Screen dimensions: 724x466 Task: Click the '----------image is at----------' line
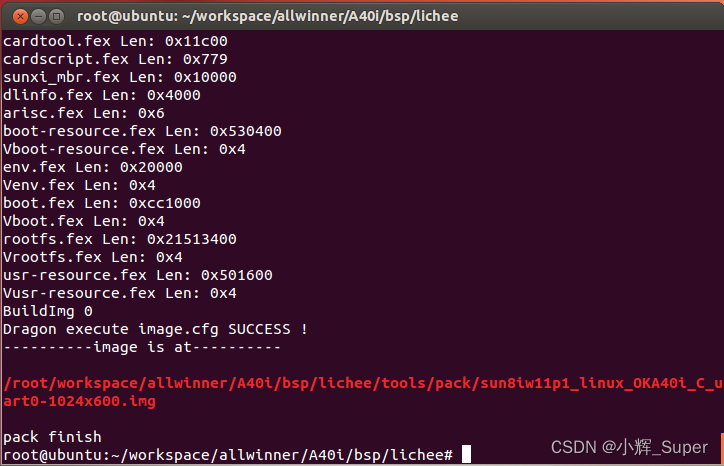tap(142, 347)
